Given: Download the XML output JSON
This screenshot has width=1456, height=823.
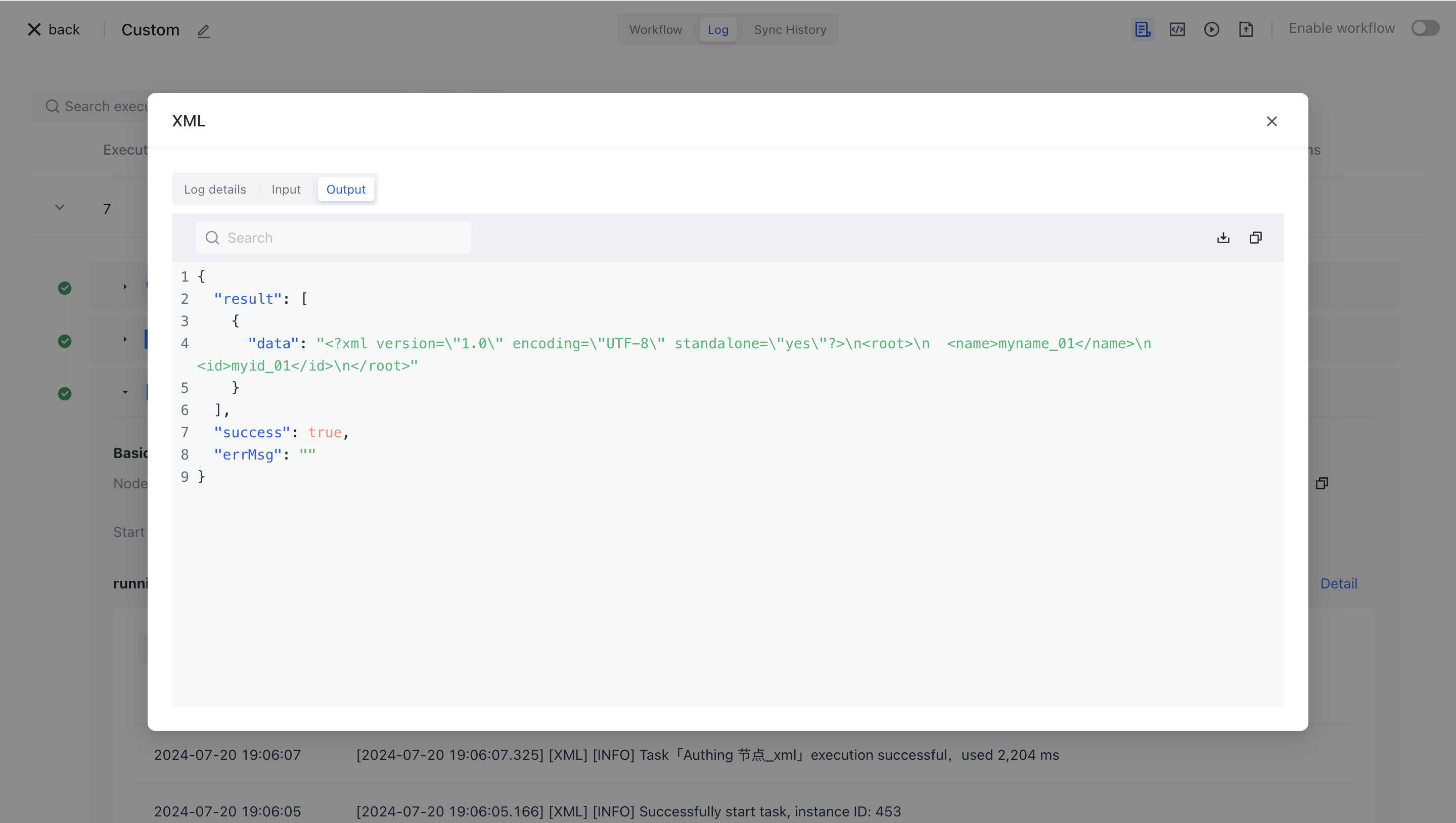Looking at the screenshot, I should (1223, 238).
